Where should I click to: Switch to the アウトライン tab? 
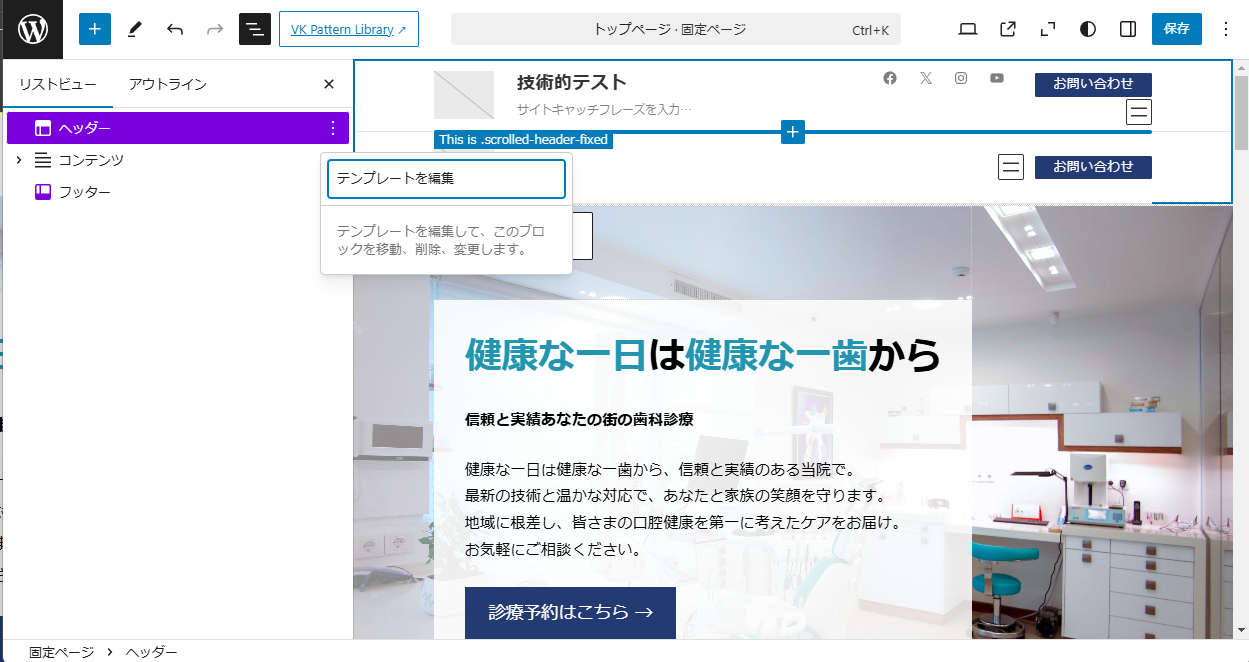click(167, 84)
